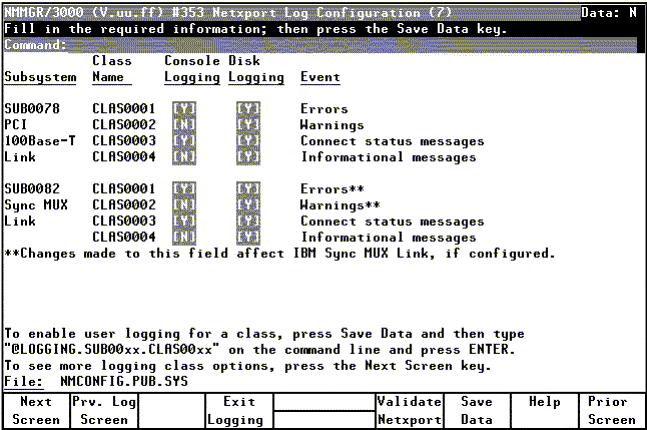Click the Errors** event text

(x=332, y=189)
